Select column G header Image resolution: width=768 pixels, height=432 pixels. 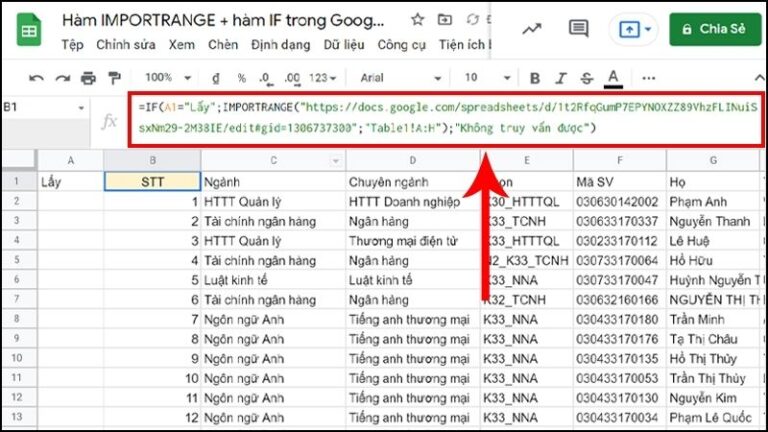[x=713, y=161]
